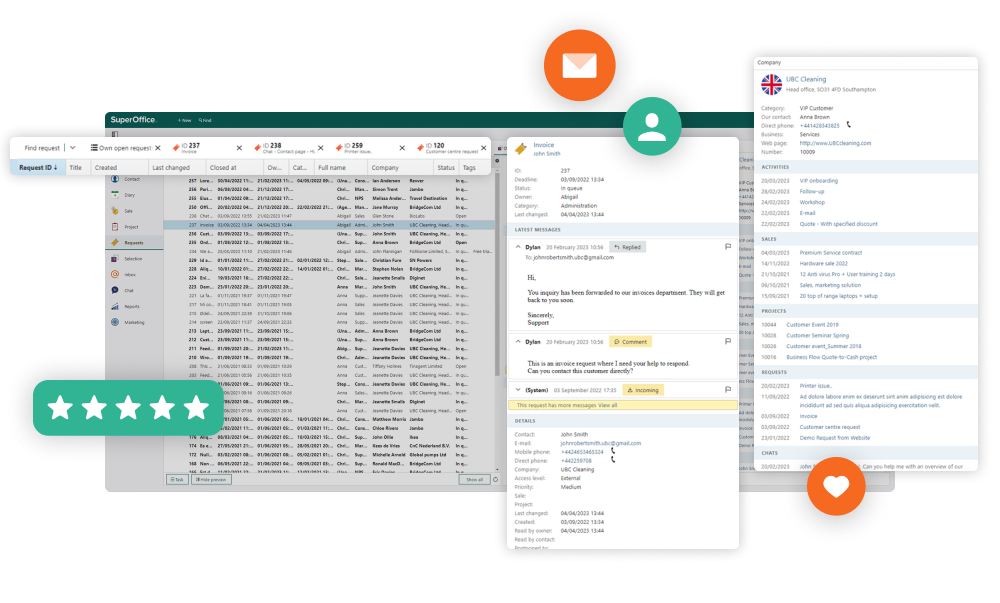The height and width of the screenshot is (603, 1000).
Task: Open the Reports sidebar icon
Action: (x=116, y=306)
